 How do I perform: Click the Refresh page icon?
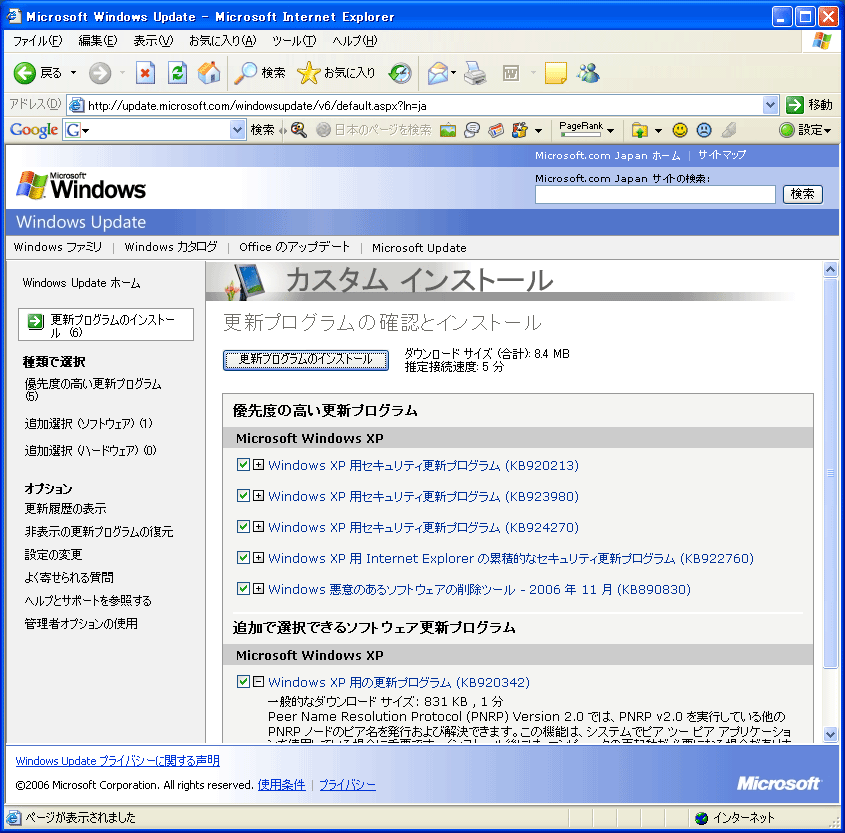point(177,73)
